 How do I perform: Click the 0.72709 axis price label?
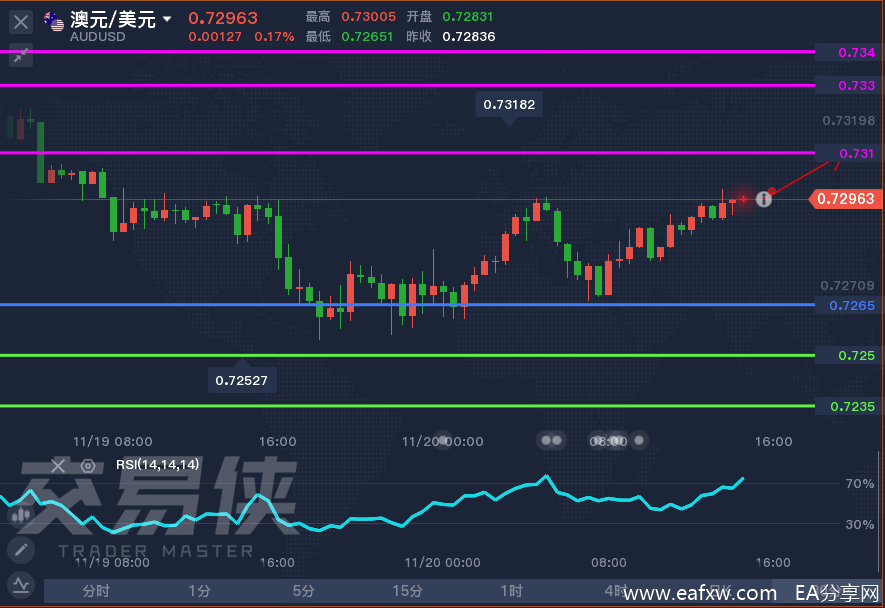point(847,286)
